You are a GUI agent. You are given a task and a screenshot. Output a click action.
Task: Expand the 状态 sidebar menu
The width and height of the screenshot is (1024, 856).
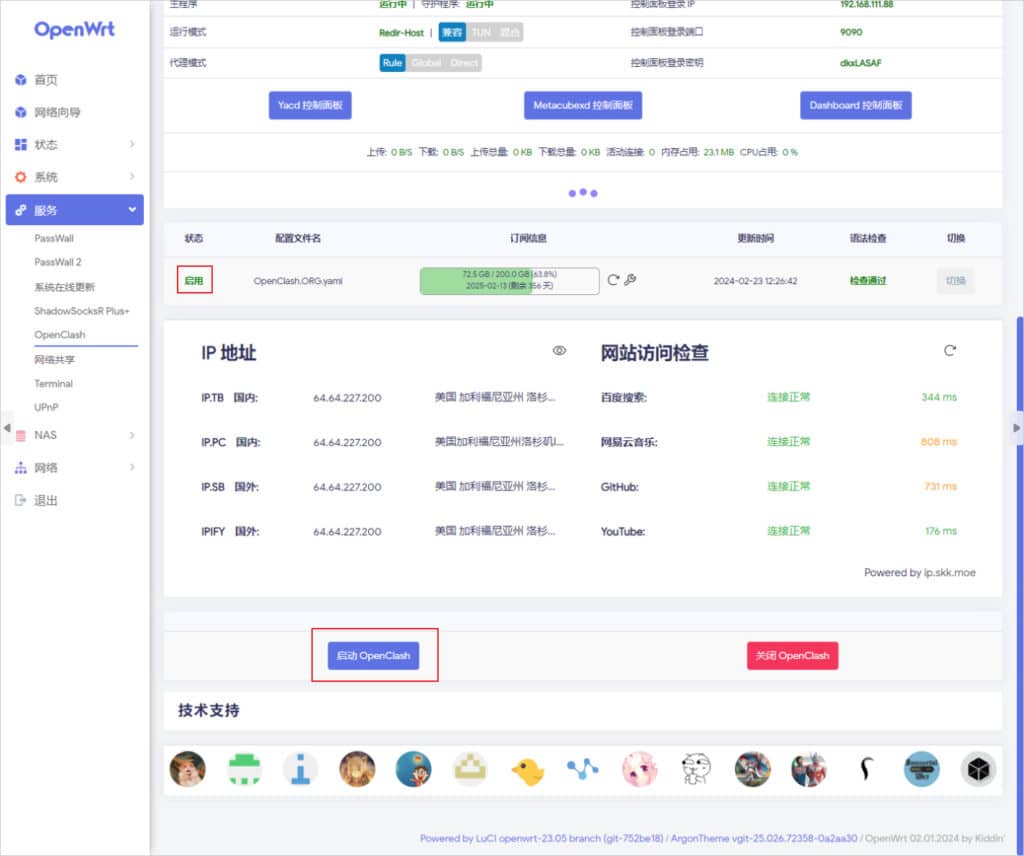coord(75,145)
